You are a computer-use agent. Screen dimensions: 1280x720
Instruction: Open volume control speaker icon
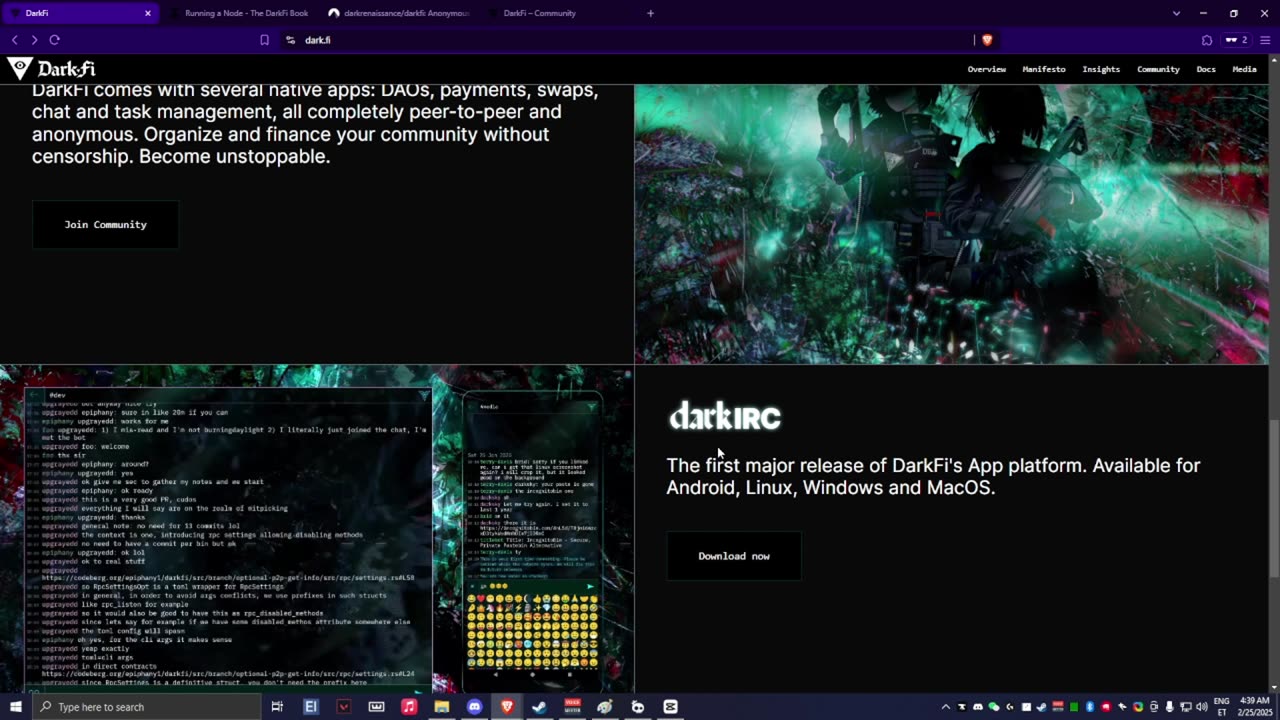pos(1202,707)
